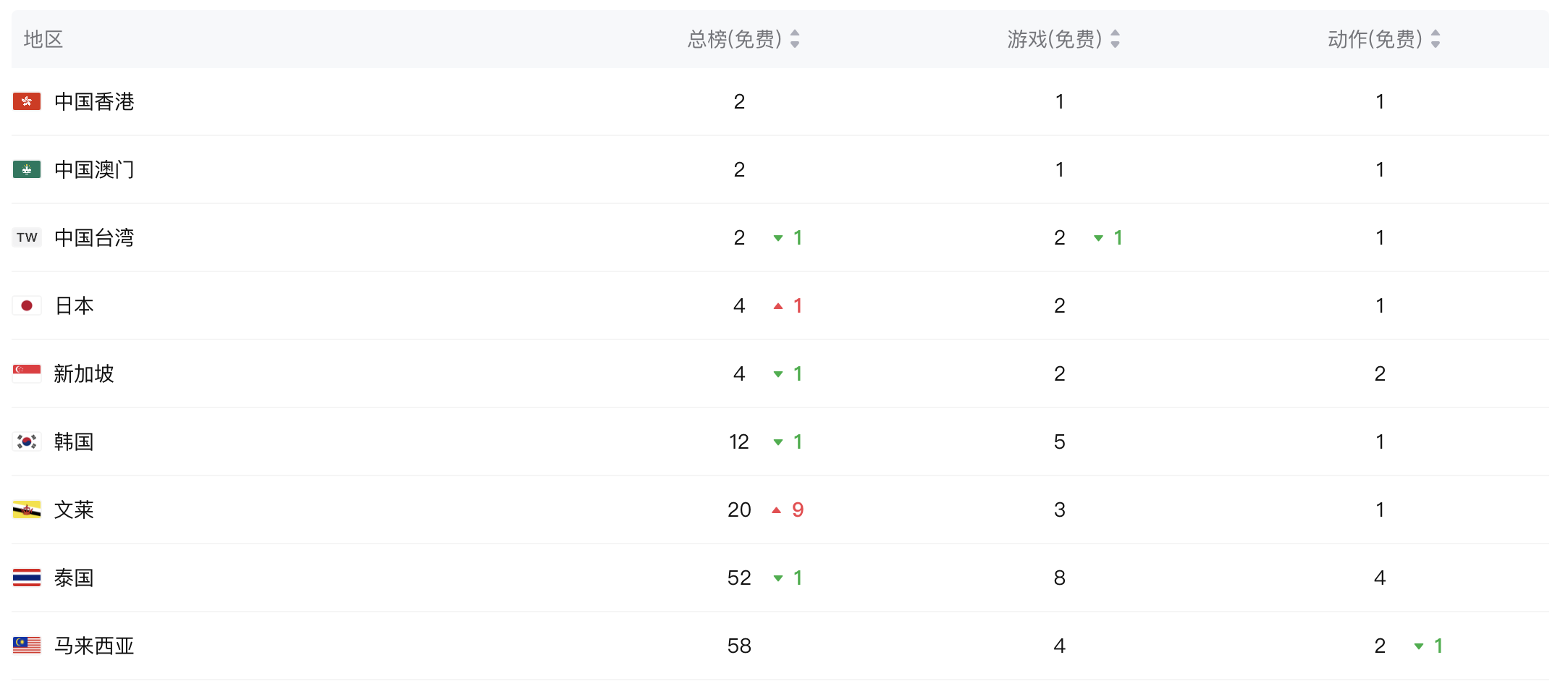Click the 泰国 region label

[73, 578]
